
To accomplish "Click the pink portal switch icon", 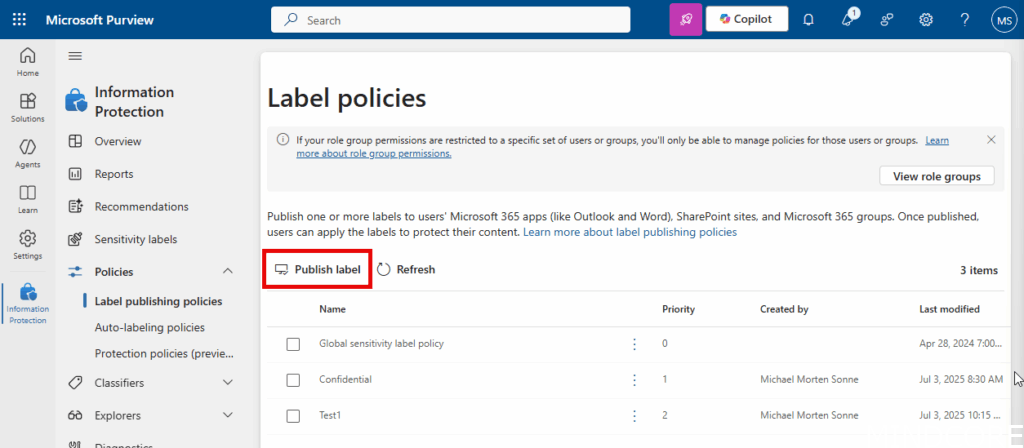I will pos(685,19).
